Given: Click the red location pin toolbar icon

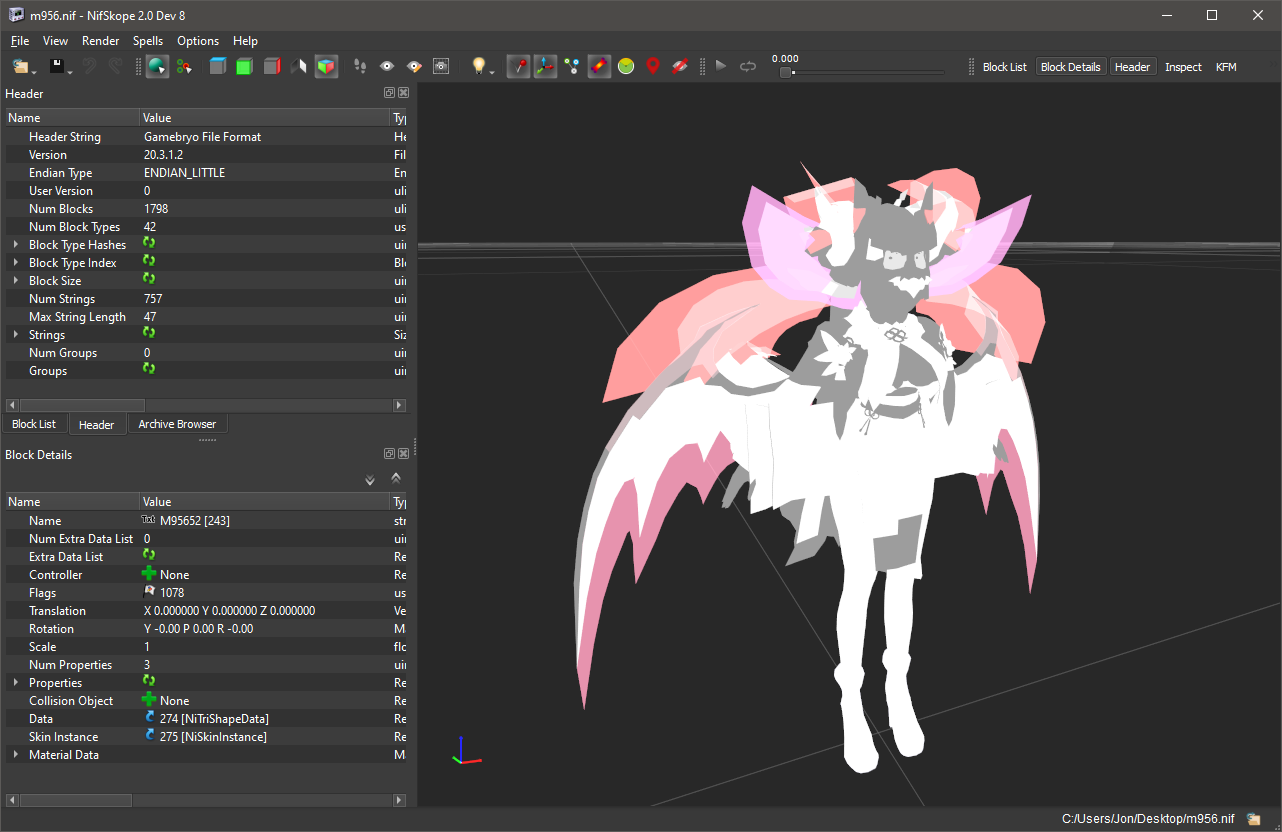Looking at the screenshot, I should point(652,66).
